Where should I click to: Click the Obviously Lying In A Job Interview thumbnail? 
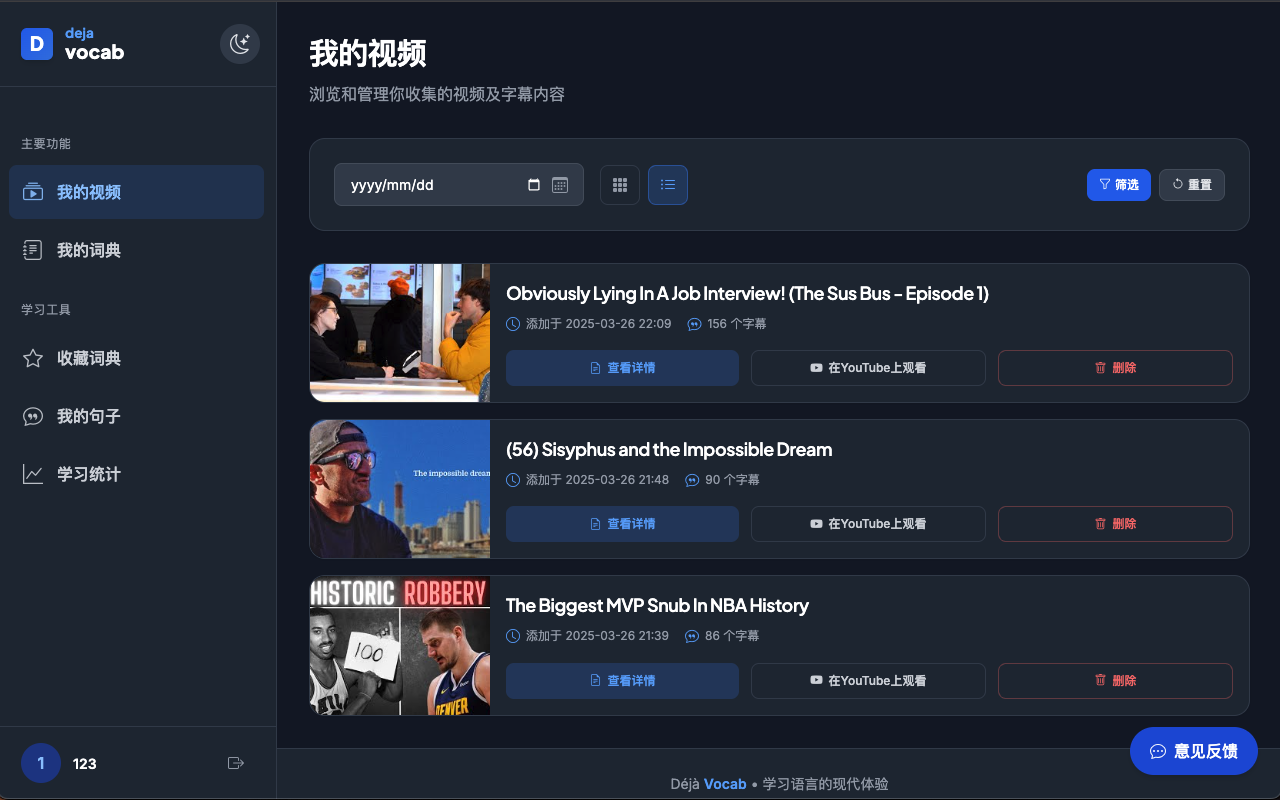point(400,333)
